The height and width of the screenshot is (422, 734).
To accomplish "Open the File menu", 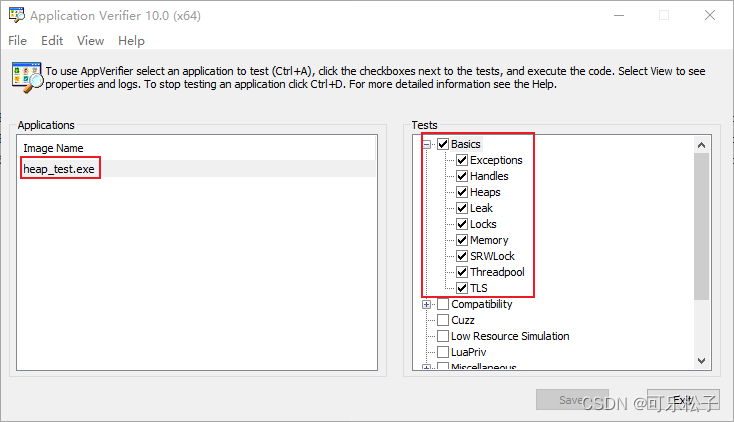I will pyautogui.click(x=17, y=41).
